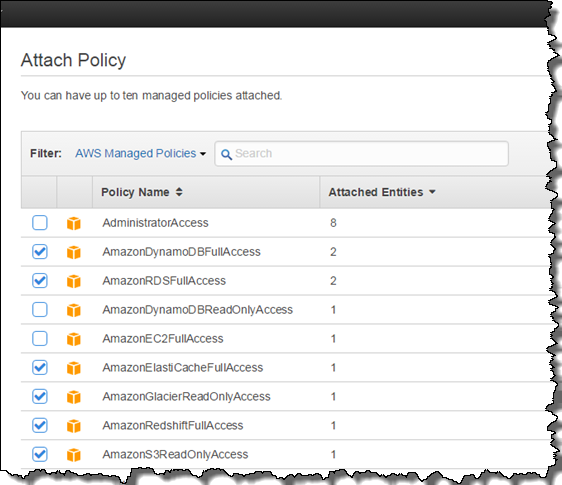Screen dimensions: 562x485
Task: Click the AmazonGlacierReadOnlyAccess cube icon
Action: tap(74, 397)
